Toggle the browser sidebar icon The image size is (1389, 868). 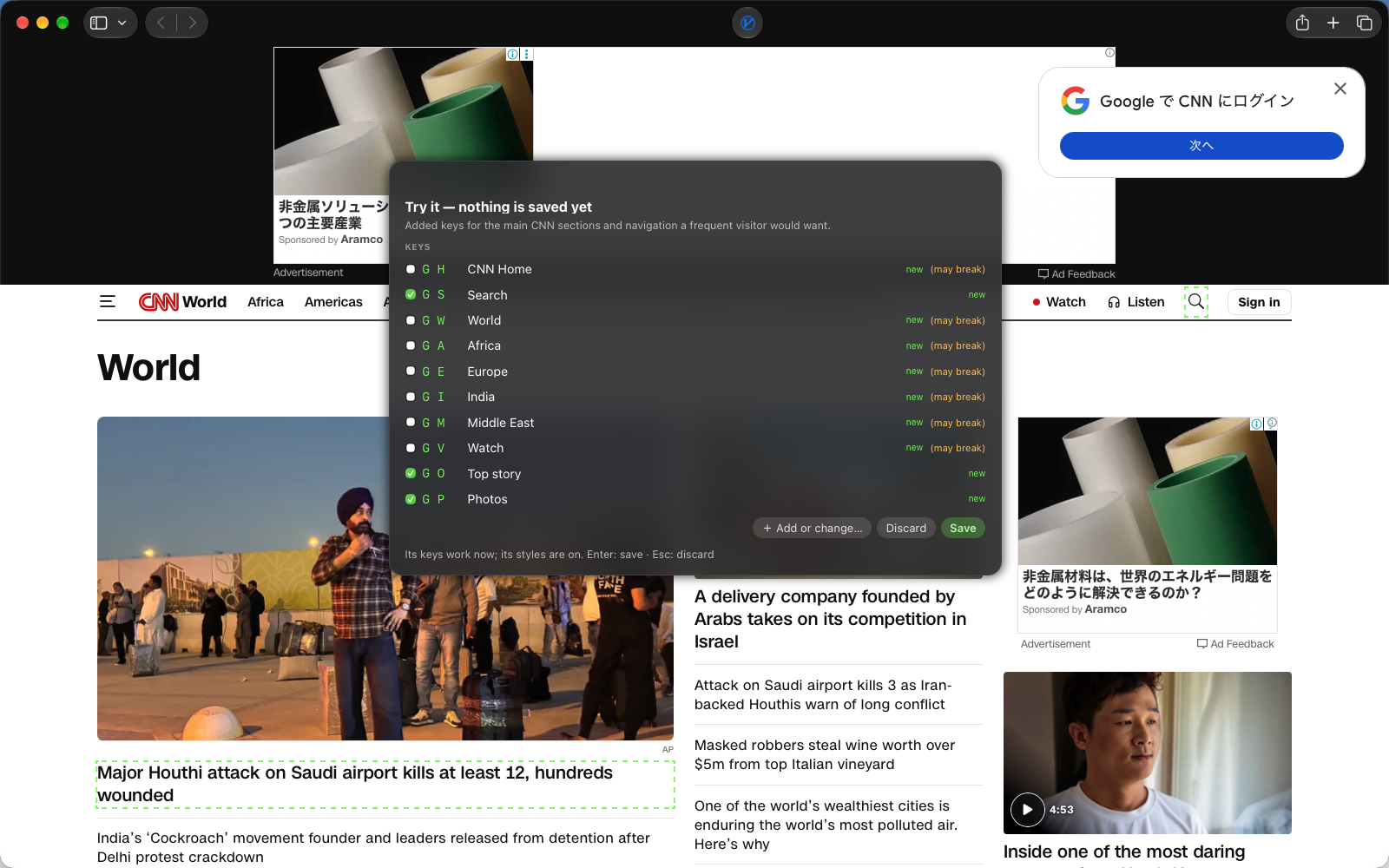tap(99, 23)
